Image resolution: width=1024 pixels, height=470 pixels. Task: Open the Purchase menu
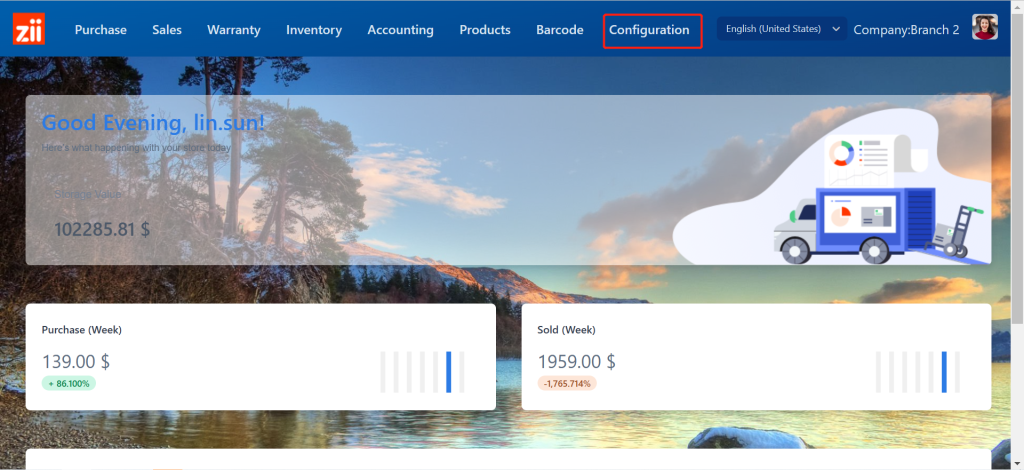pos(100,30)
